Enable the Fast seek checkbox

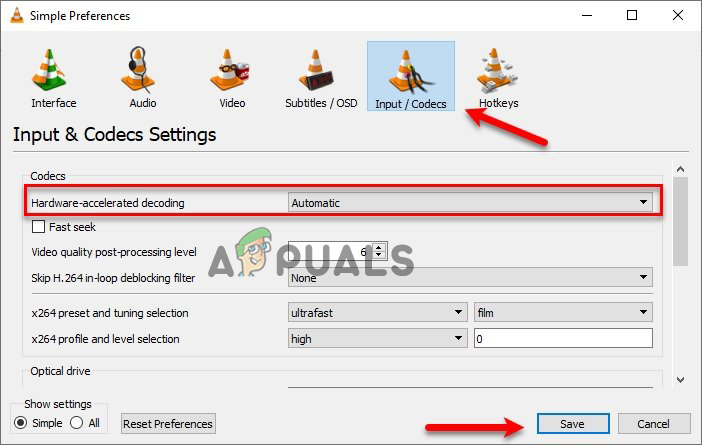[x=39, y=227]
